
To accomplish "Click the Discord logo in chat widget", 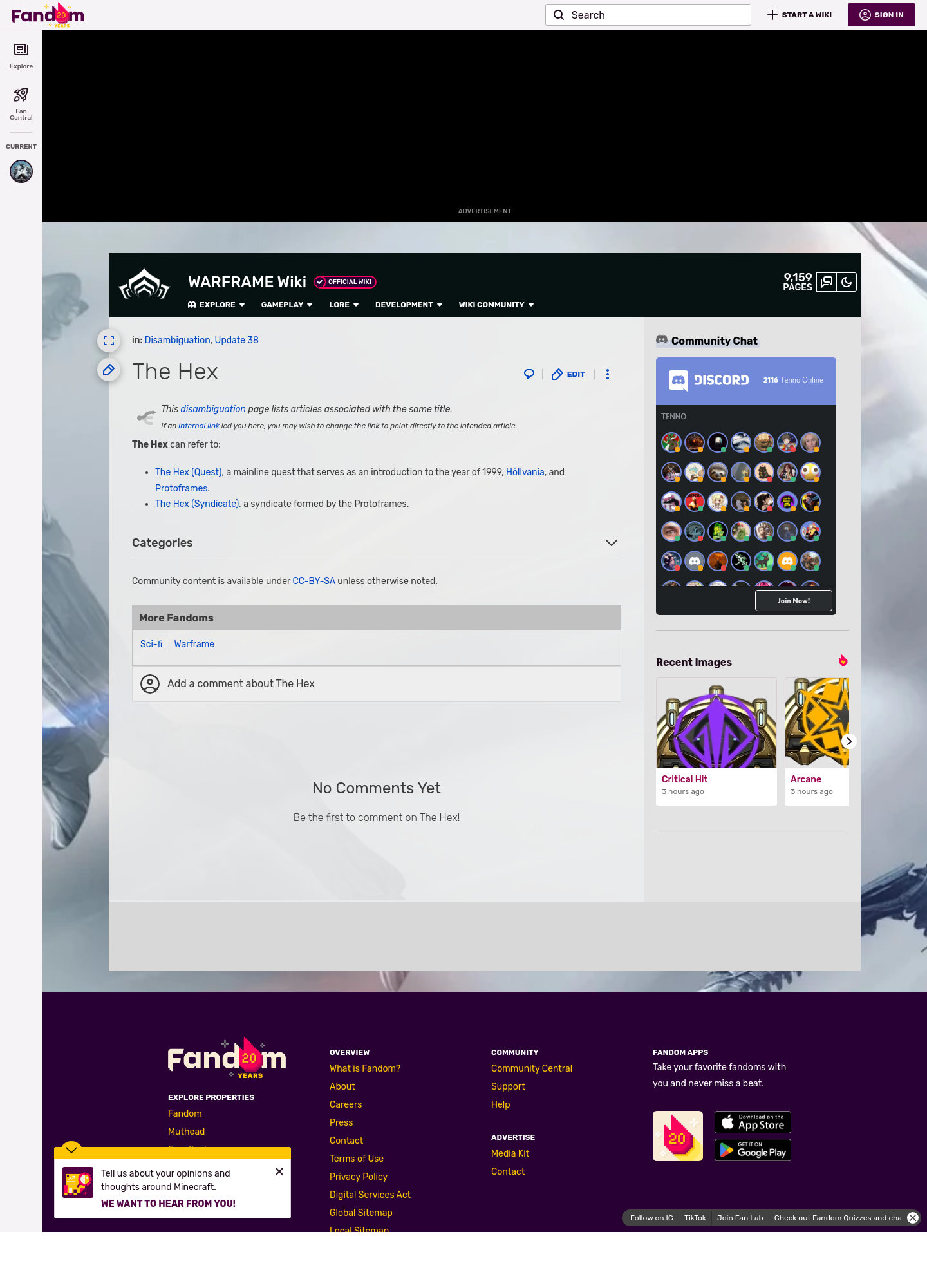I will point(709,380).
